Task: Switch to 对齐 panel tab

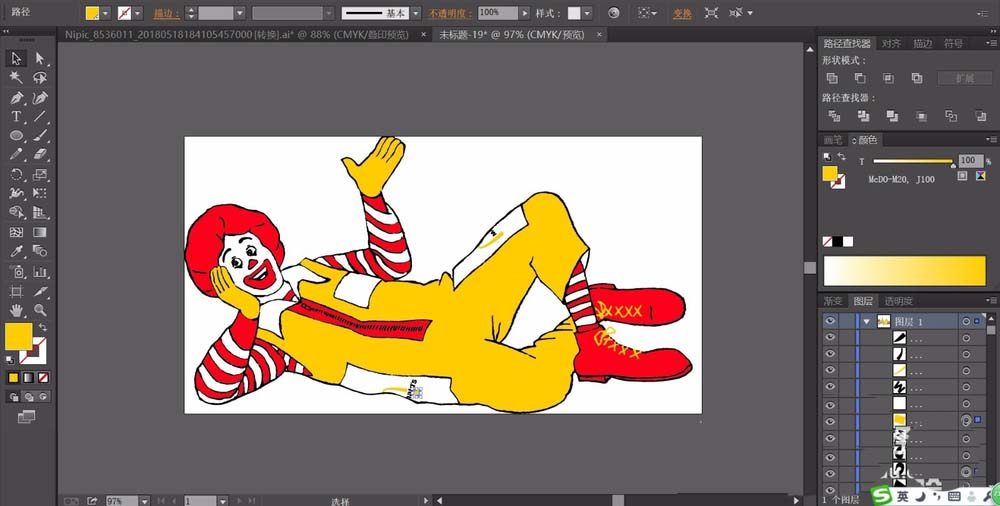Action: tap(891, 43)
